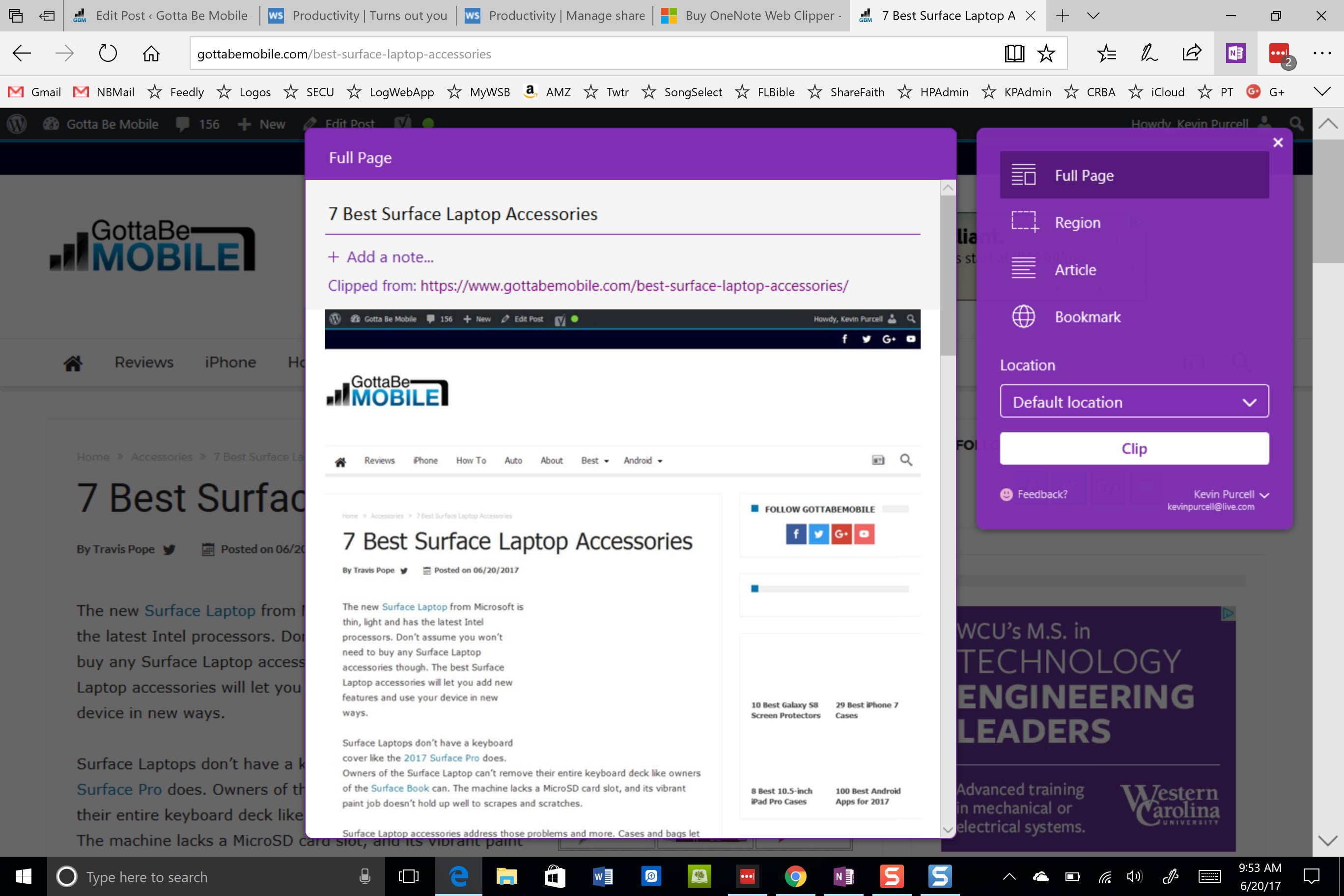Viewport: 1344px width, 896px height.
Task: Open a new tab with plus icon
Action: click(x=1063, y=15)
